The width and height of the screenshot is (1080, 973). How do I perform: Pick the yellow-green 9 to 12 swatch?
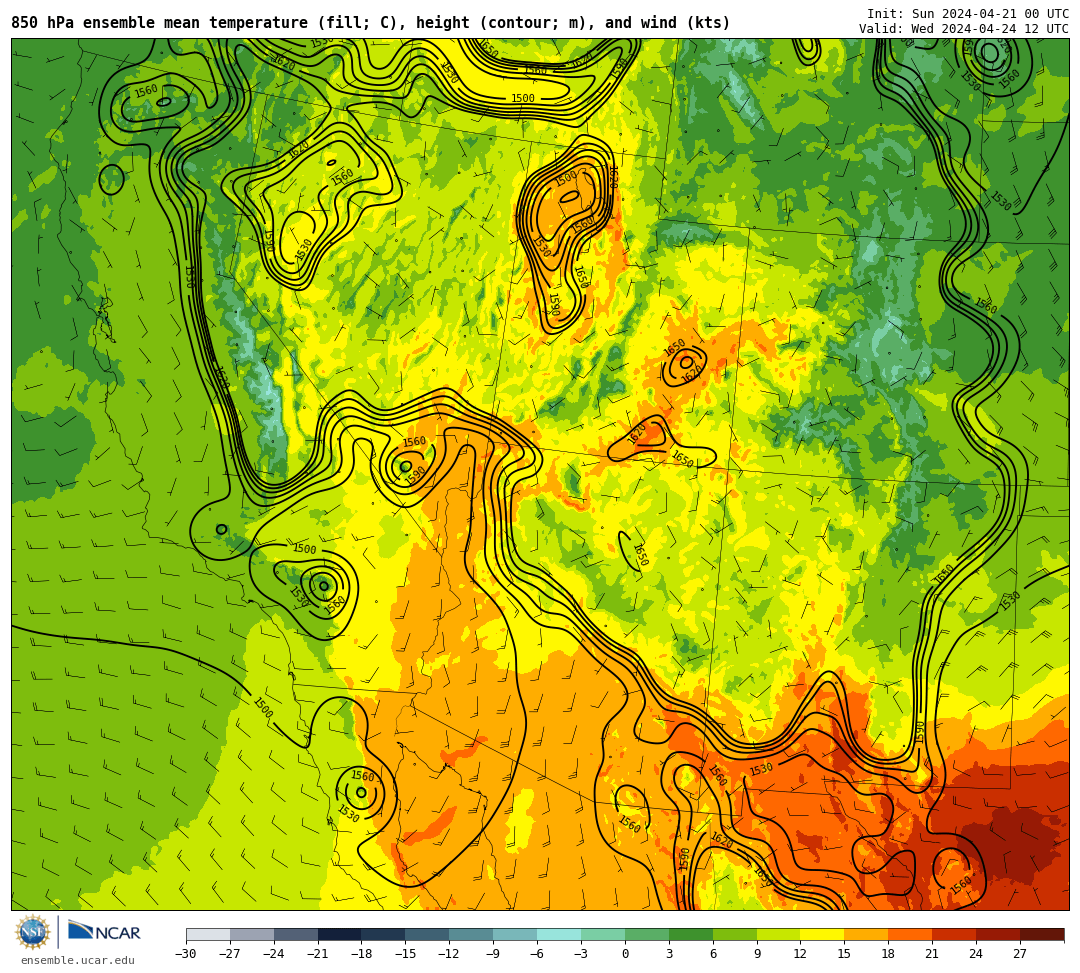779,934
